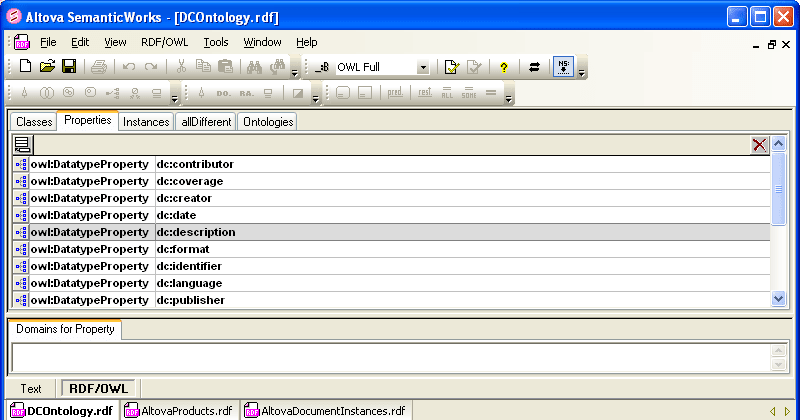This screenshot has height=420, width=800.
Task: Click the Paste clipboard icon
Action: coord(225,66)
